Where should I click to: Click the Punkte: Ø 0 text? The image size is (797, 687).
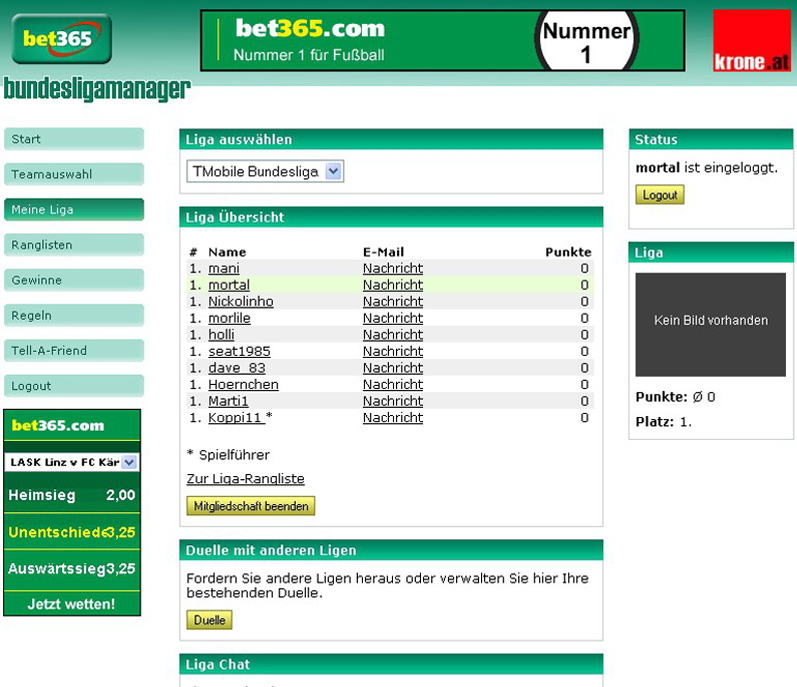(x=675, y=397)
